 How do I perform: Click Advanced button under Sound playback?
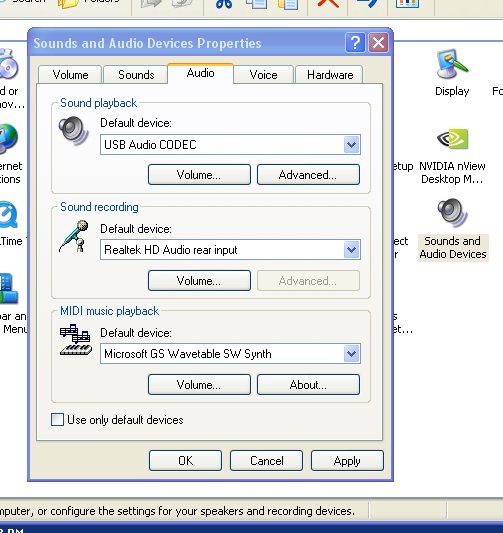[308, 175]
